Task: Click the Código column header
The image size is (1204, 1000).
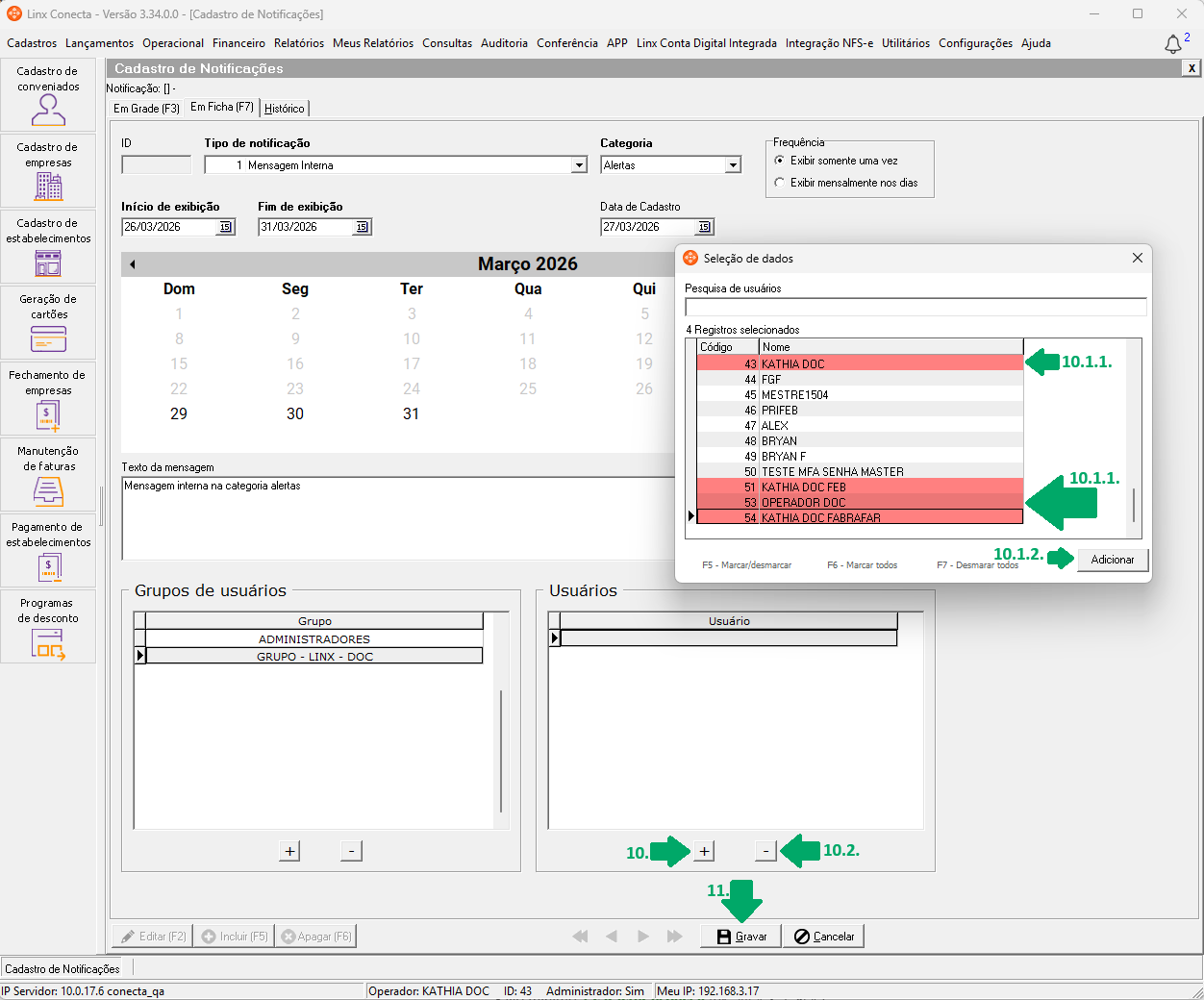Action: 728,347
